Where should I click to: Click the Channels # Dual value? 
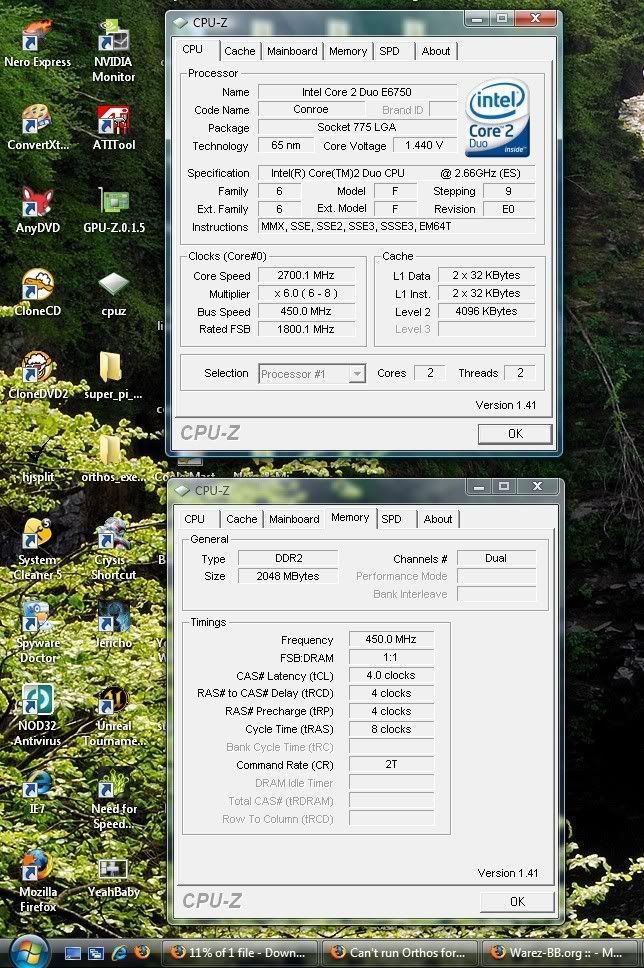coord(496,558)
